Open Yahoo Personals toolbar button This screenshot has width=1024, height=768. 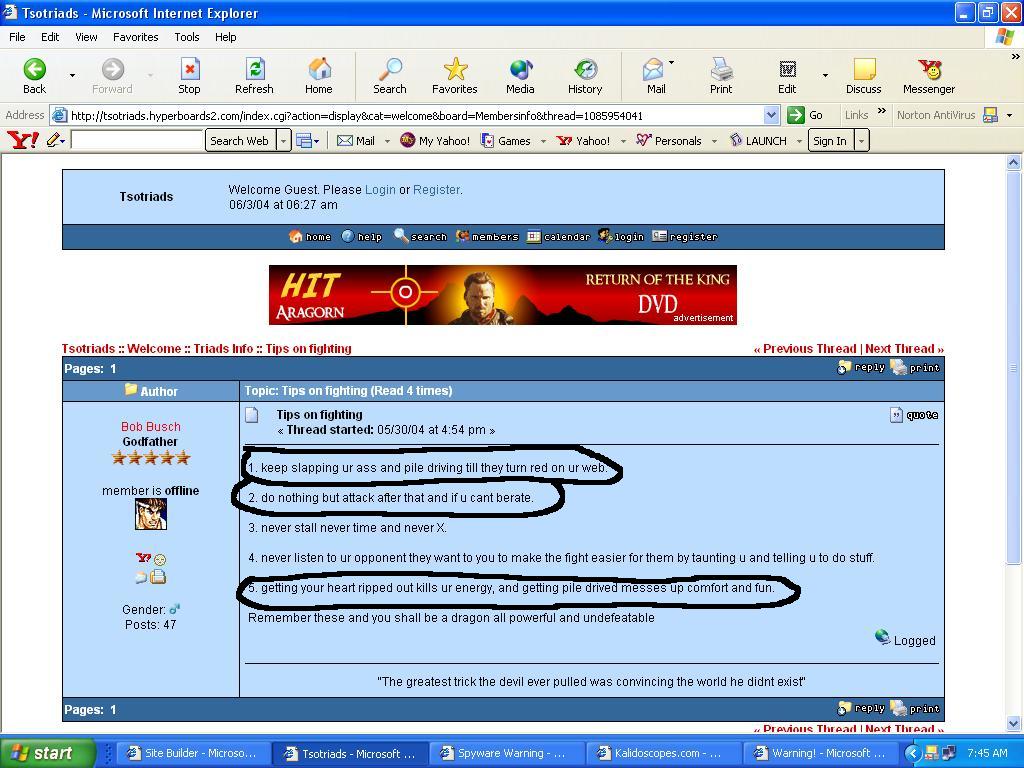(x=669, y=140)
